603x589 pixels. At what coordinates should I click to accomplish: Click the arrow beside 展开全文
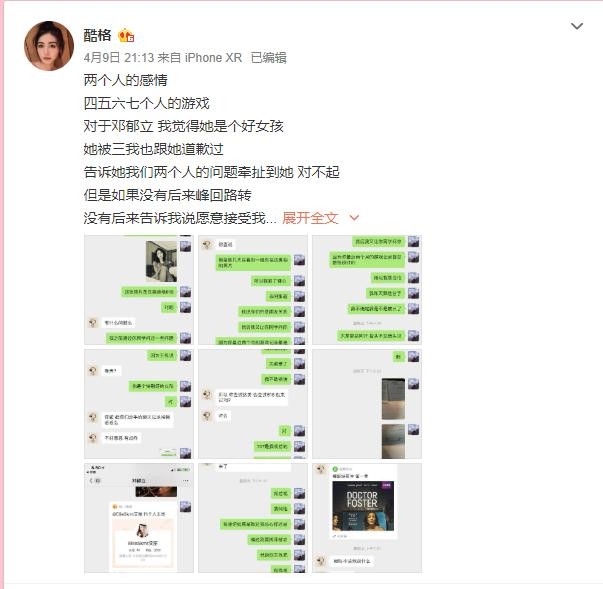click(x=354, y=218)
